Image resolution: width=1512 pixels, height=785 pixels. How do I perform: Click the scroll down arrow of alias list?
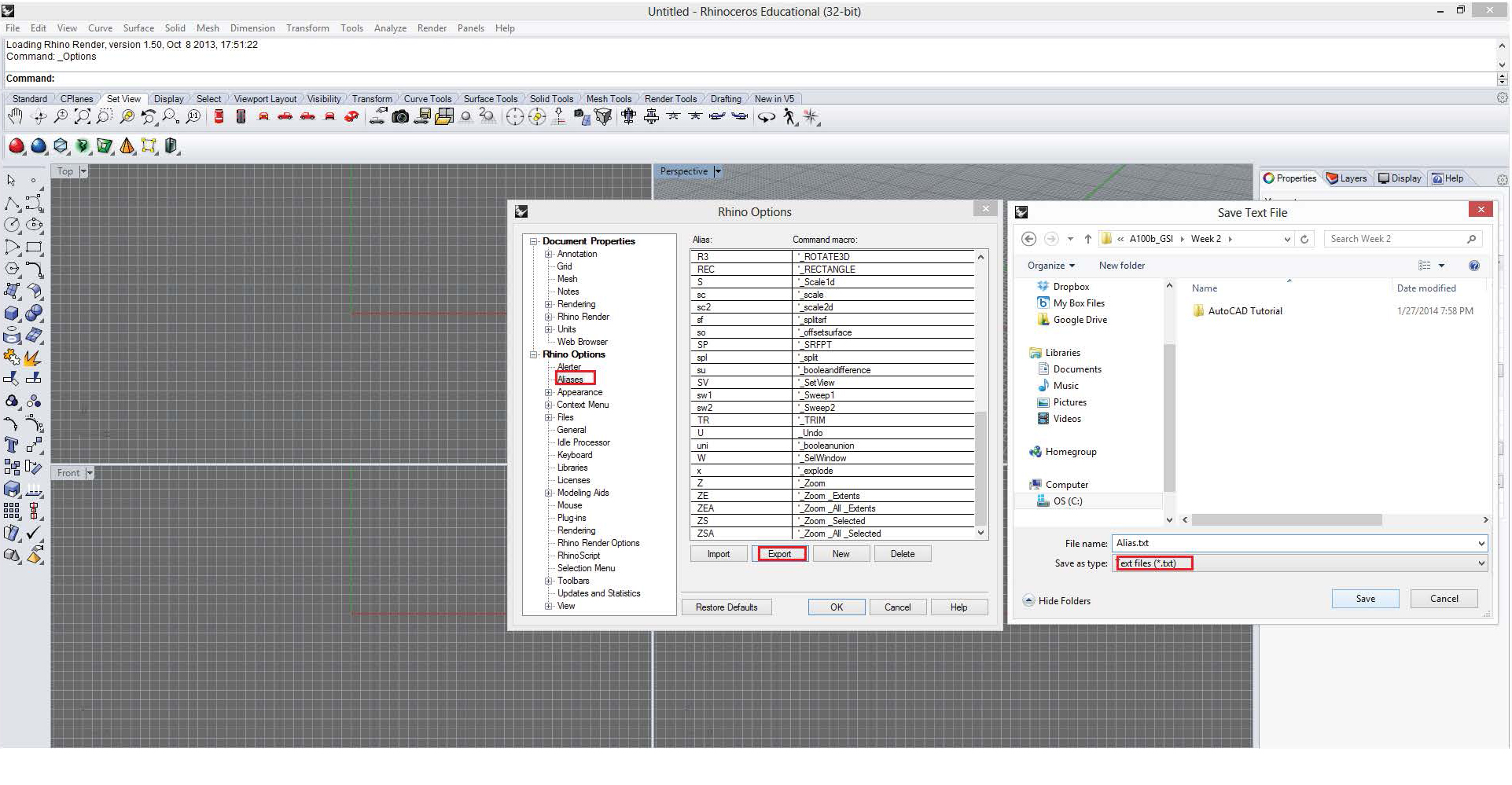(x=980, y=533)
